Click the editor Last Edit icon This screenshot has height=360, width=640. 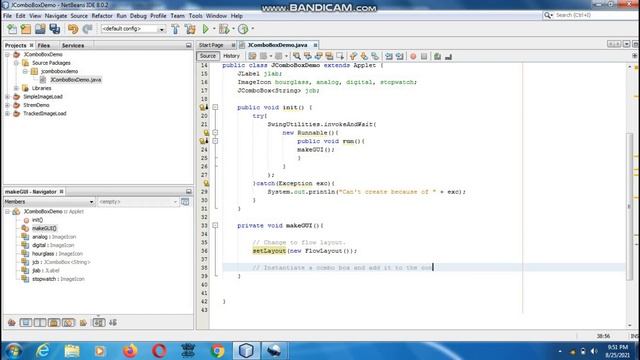252,56
